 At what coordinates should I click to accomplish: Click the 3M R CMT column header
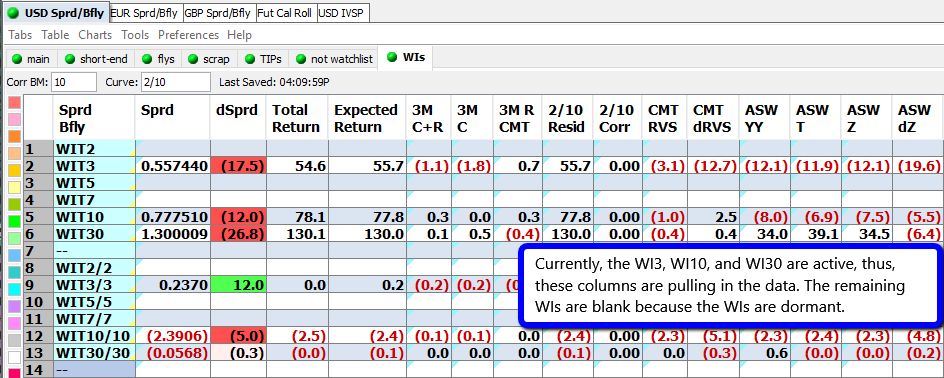(517, 118)
